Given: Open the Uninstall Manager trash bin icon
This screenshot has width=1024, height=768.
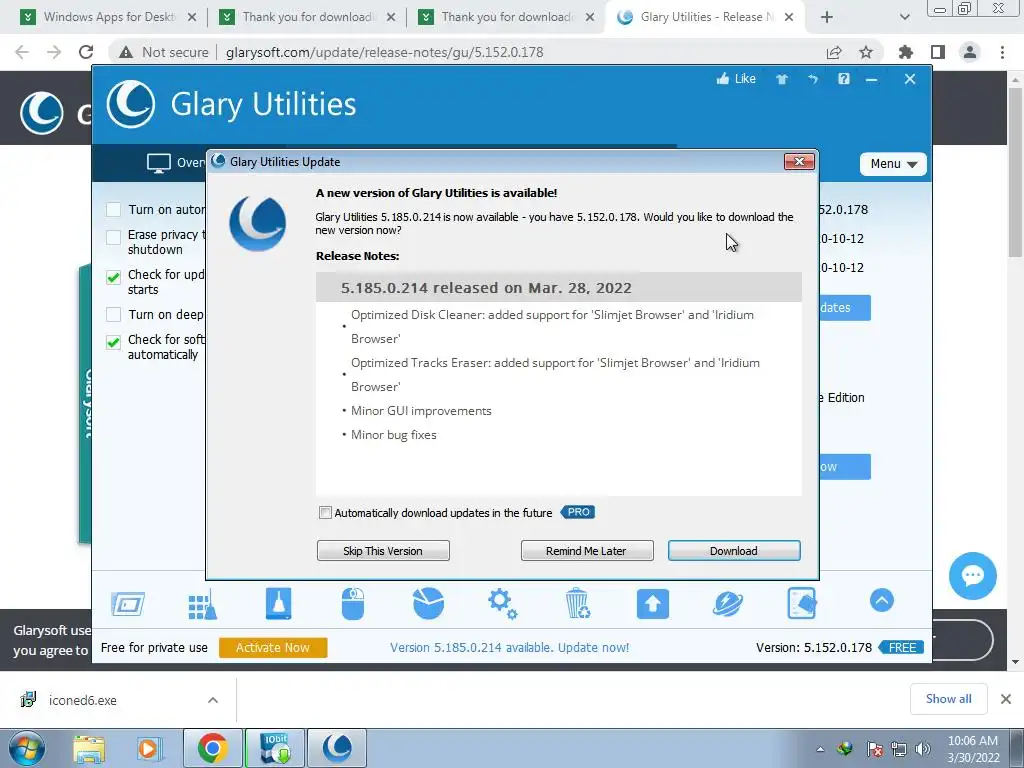Looking at the screenshot, I should coord(578,603).
